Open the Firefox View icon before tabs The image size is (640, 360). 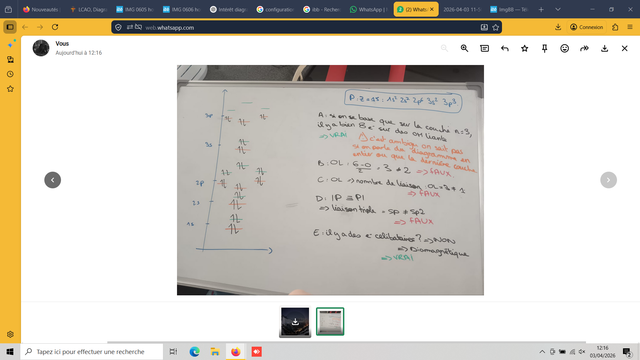tap(8, 9)
